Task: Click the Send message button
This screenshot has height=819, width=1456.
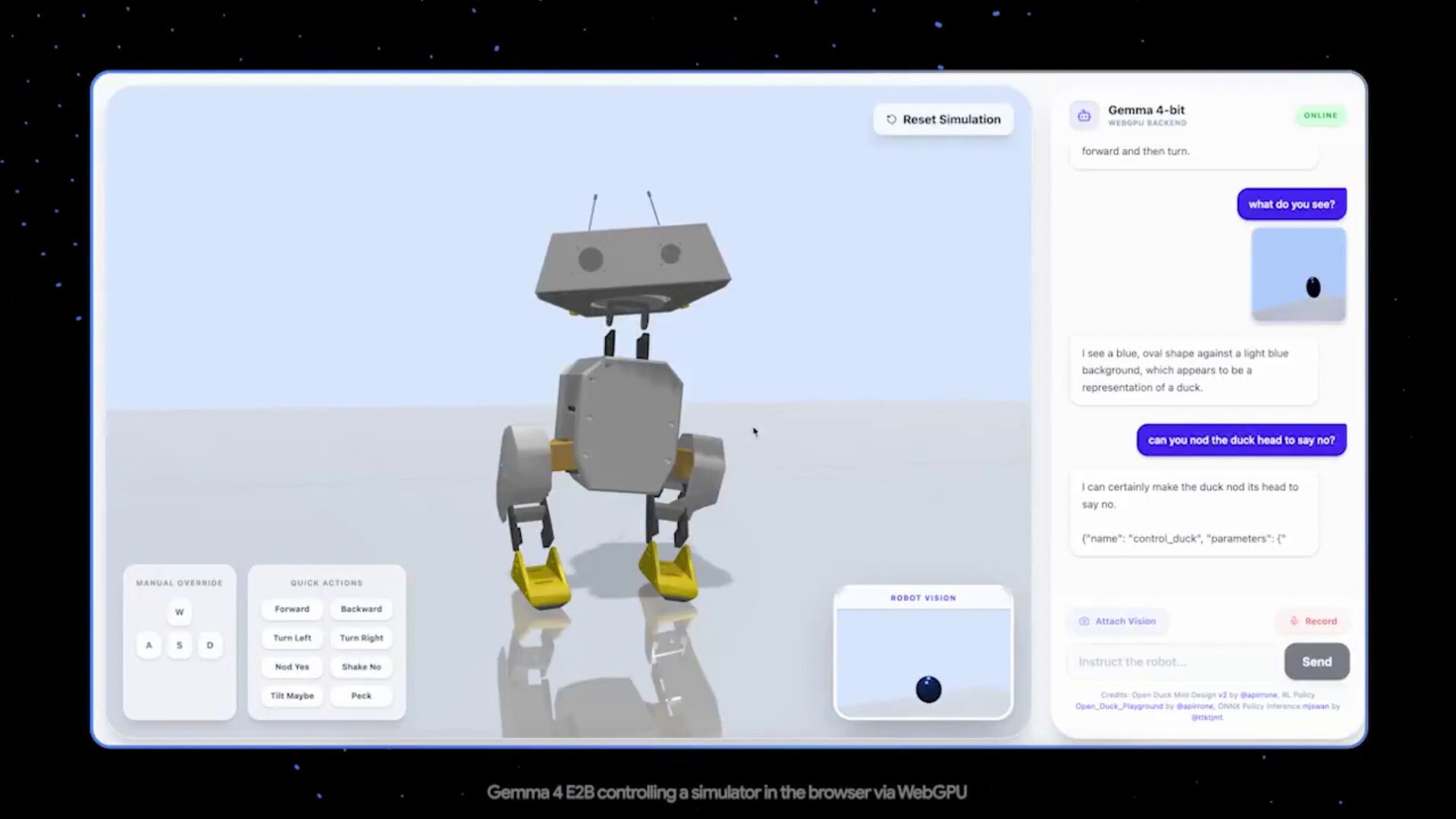Action: coord(1316,661)
